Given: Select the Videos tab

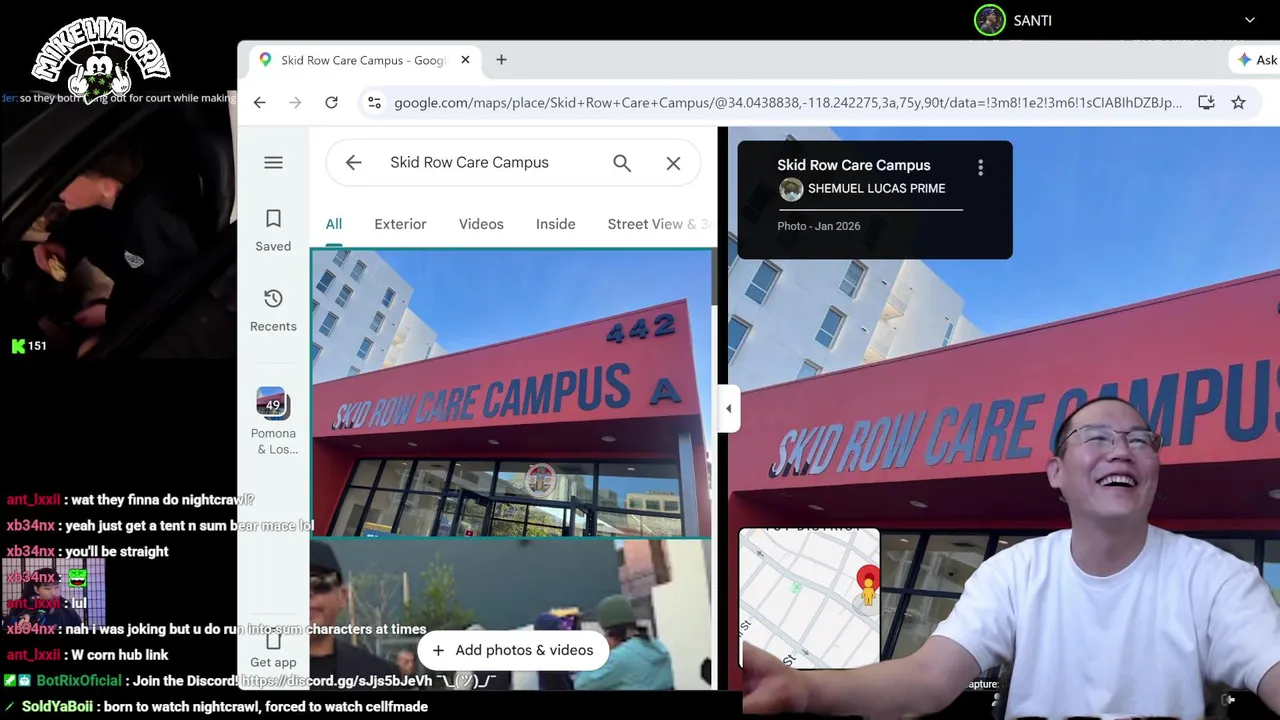Looking at the screenshot, I should pos(481,224).
